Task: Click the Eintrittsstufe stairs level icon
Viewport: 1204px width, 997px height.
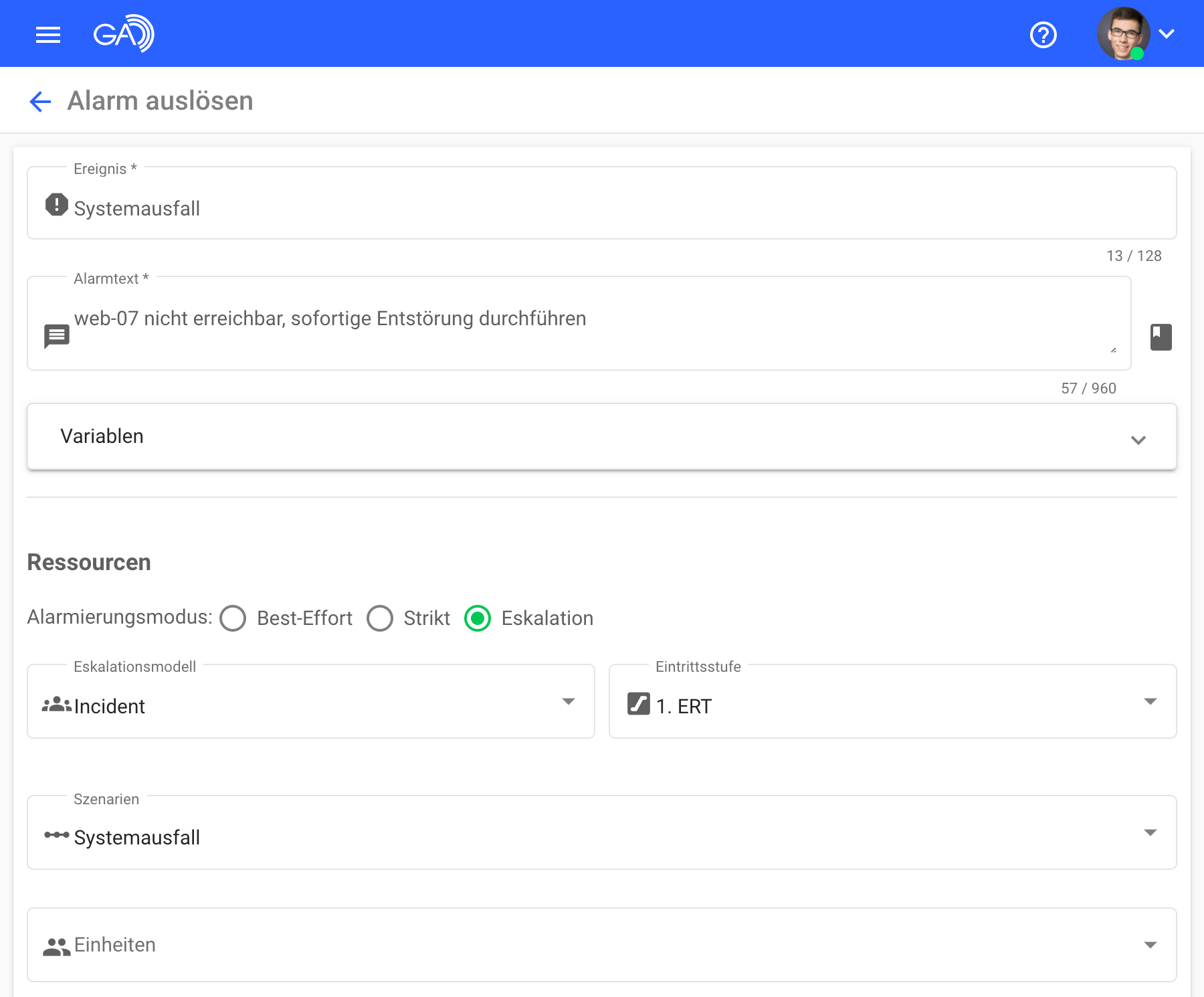Action: pos(638,704)
